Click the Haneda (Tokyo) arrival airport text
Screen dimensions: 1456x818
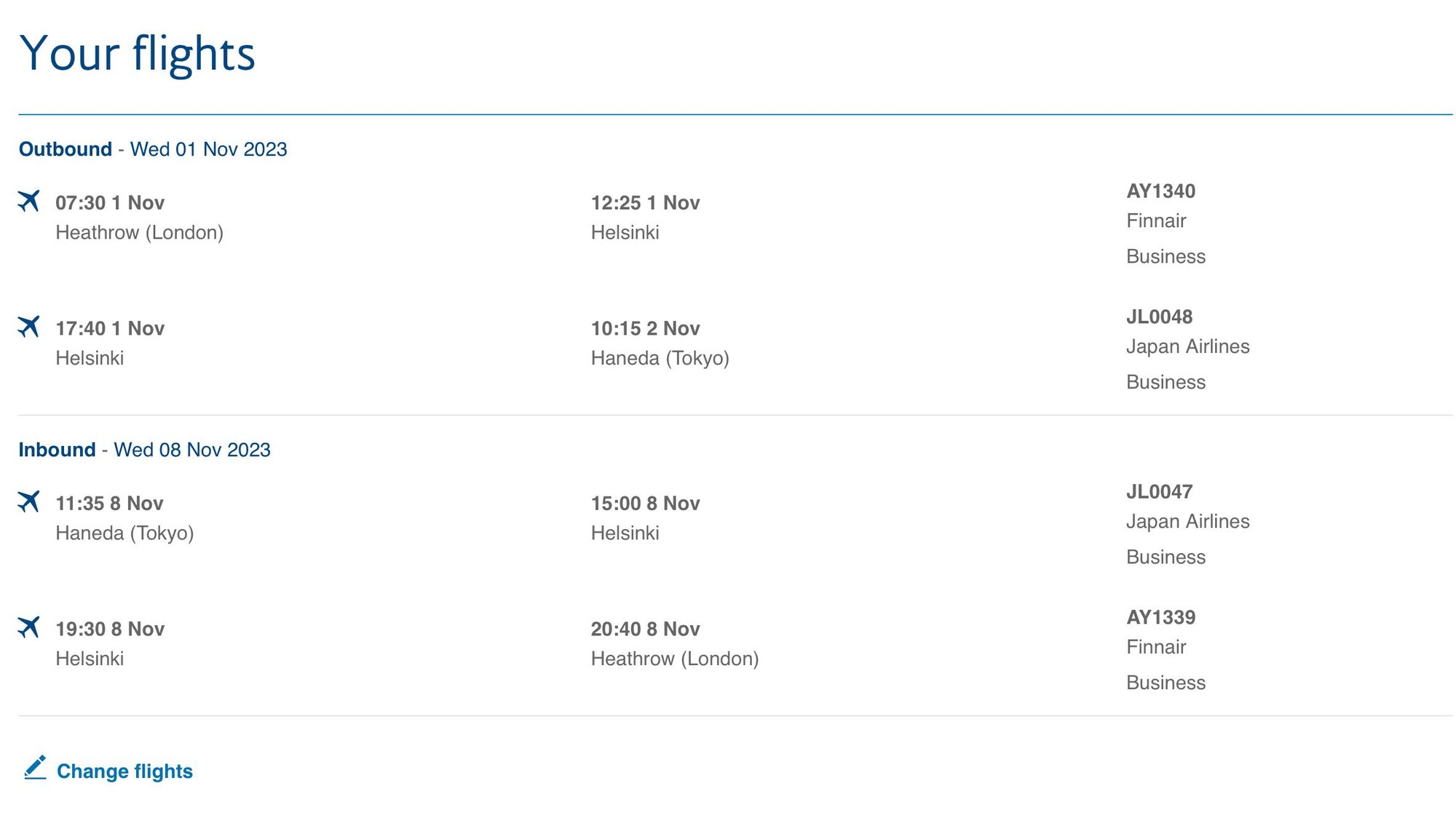click(x=660, y=358)
